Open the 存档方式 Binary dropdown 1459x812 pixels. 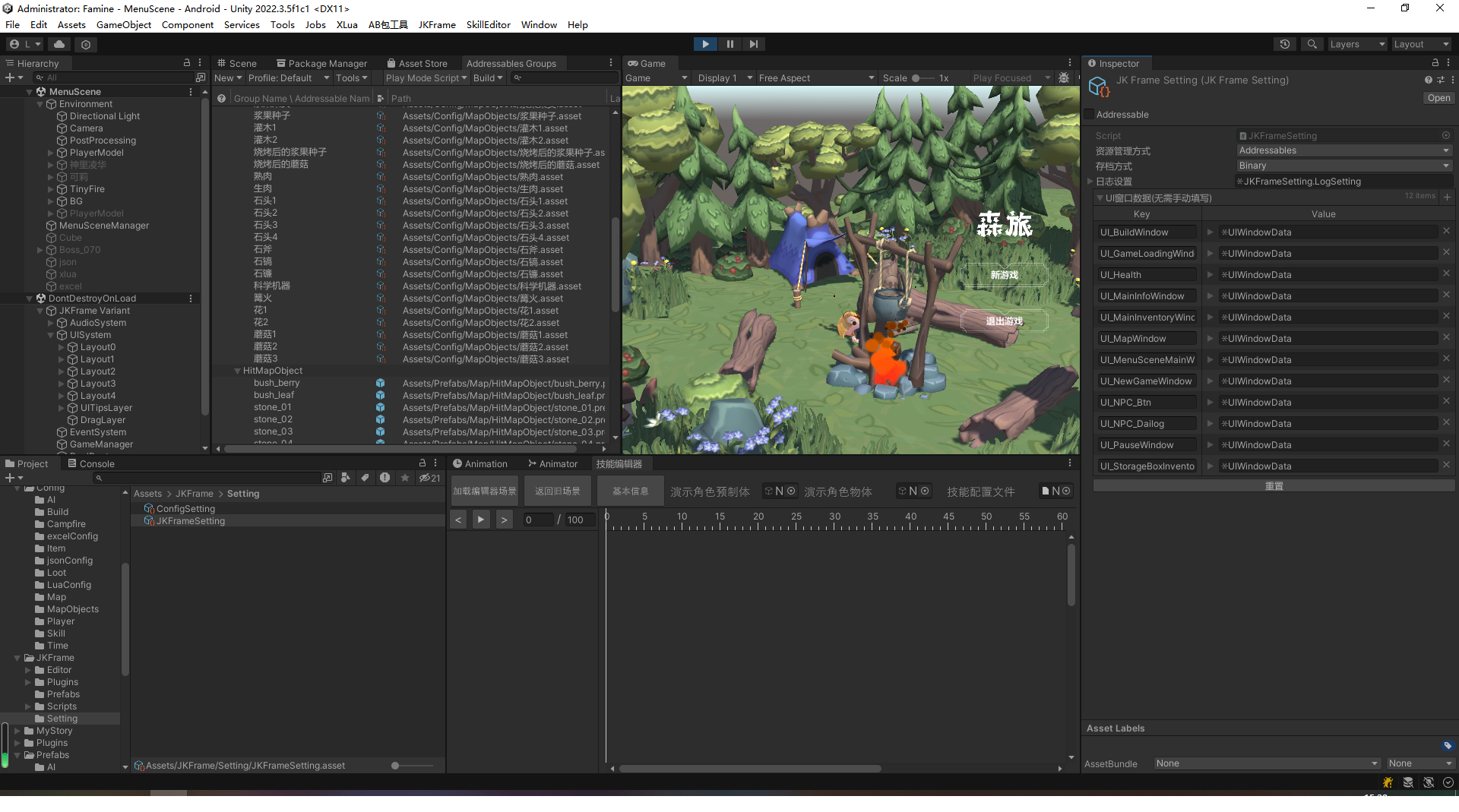point(1345,166)
